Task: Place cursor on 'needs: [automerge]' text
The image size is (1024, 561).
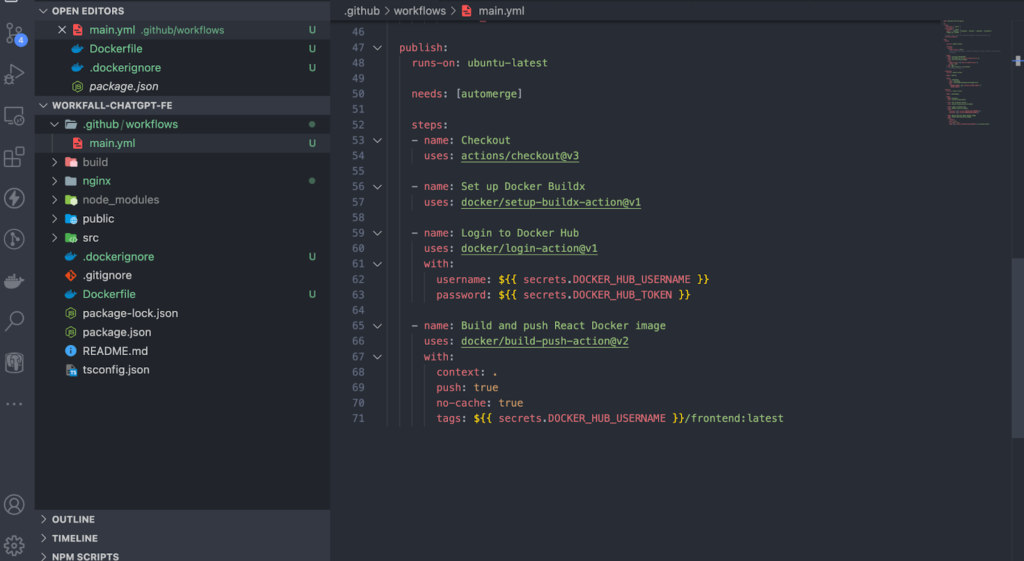Action: [467, 94]
